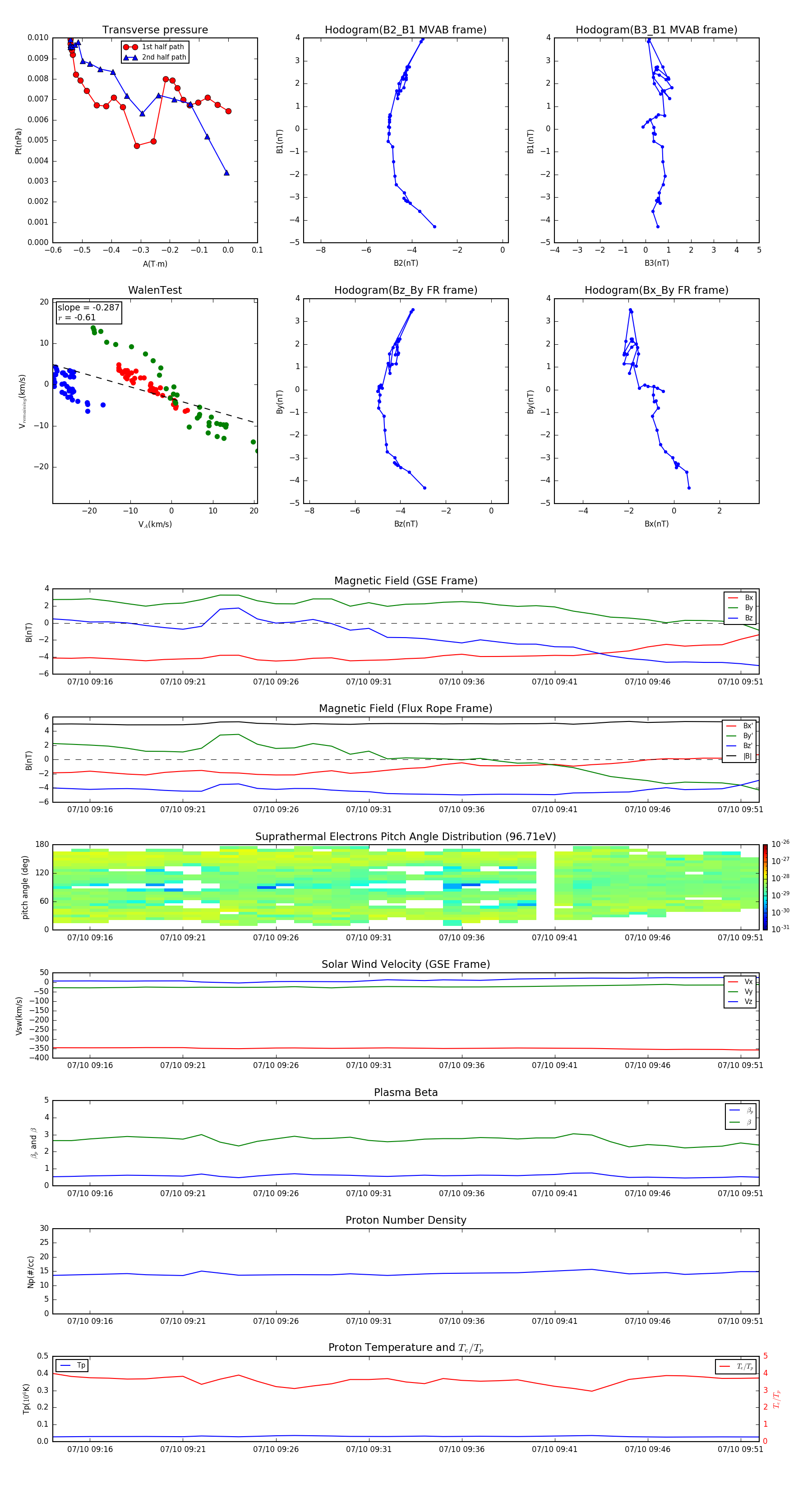Click the 'Plasma Beta' plot title

(x=406, y=1093)
